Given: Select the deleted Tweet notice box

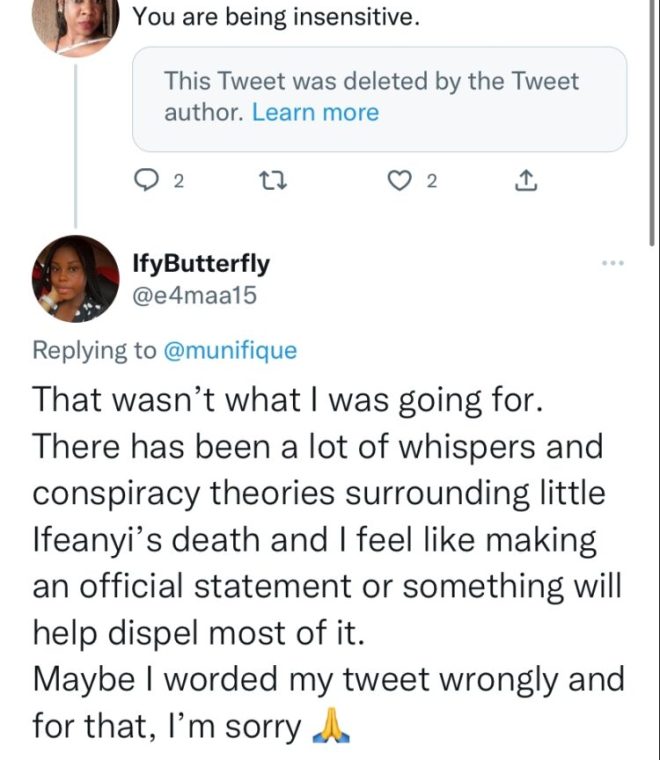Looking at the screenshot, I should (380, 98).
